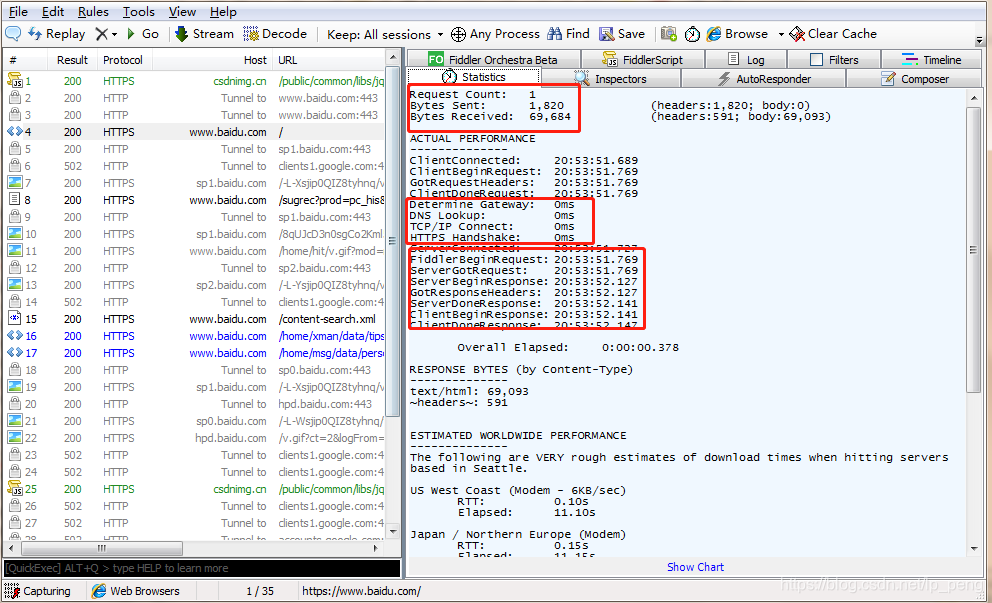992x603 pixels.
Task: Click the Show Chart link
Action: point(695,567)
